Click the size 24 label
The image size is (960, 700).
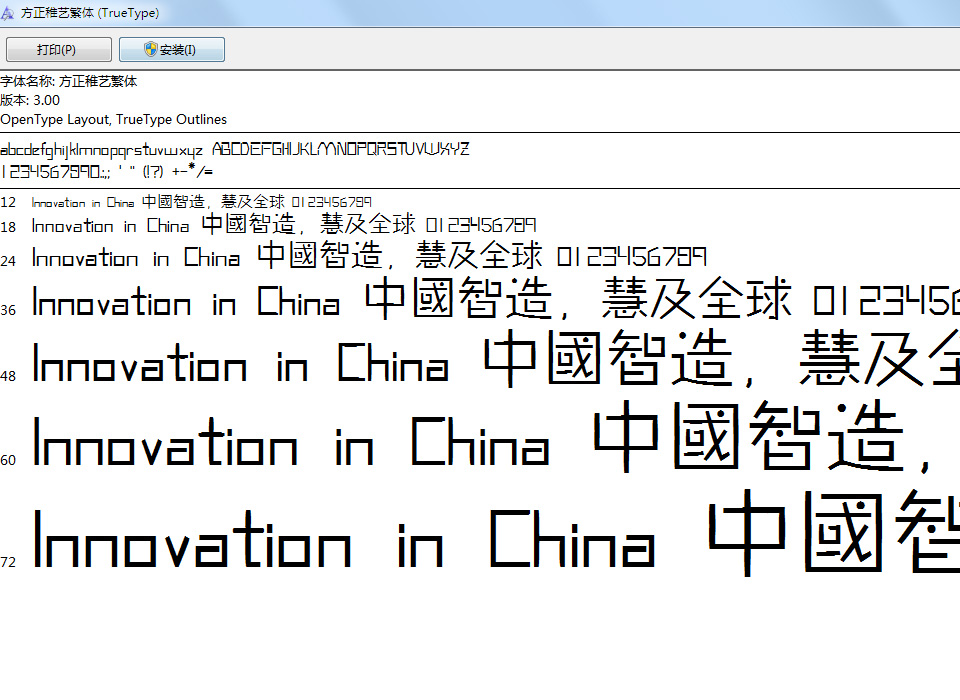(x=8, y=261)
